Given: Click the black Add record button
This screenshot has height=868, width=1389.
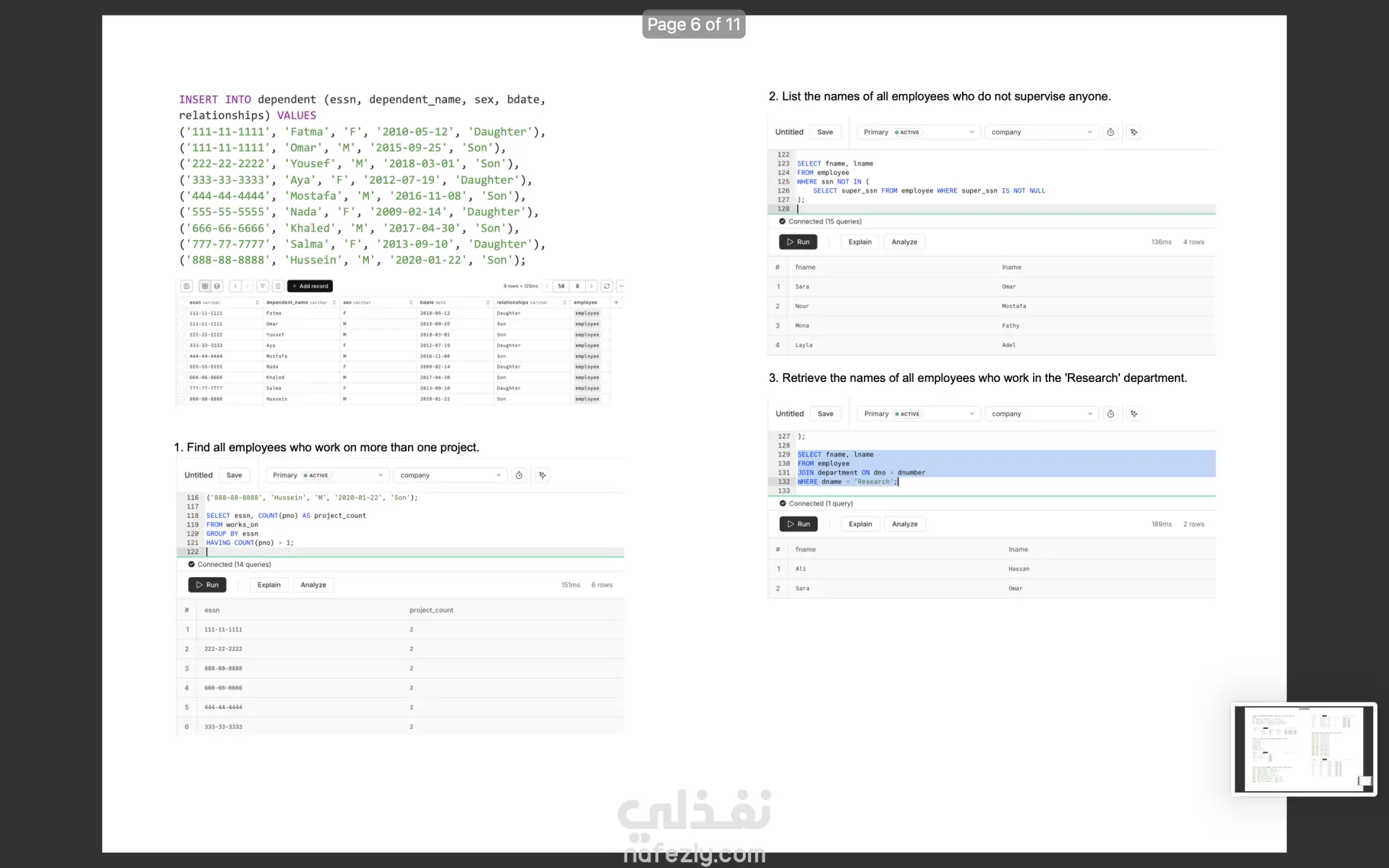Looking at the screenshot, I should pos(310,286).
